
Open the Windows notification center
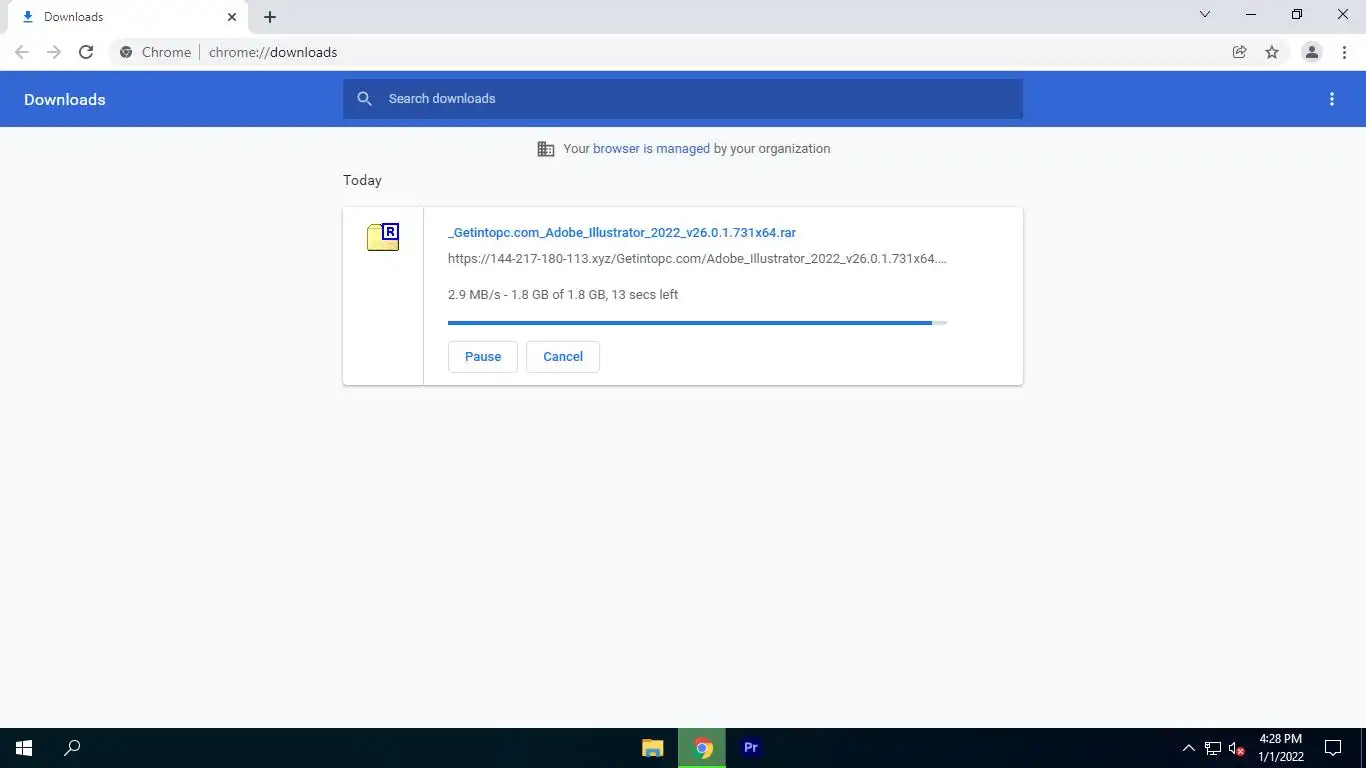tap(1332, 748)
